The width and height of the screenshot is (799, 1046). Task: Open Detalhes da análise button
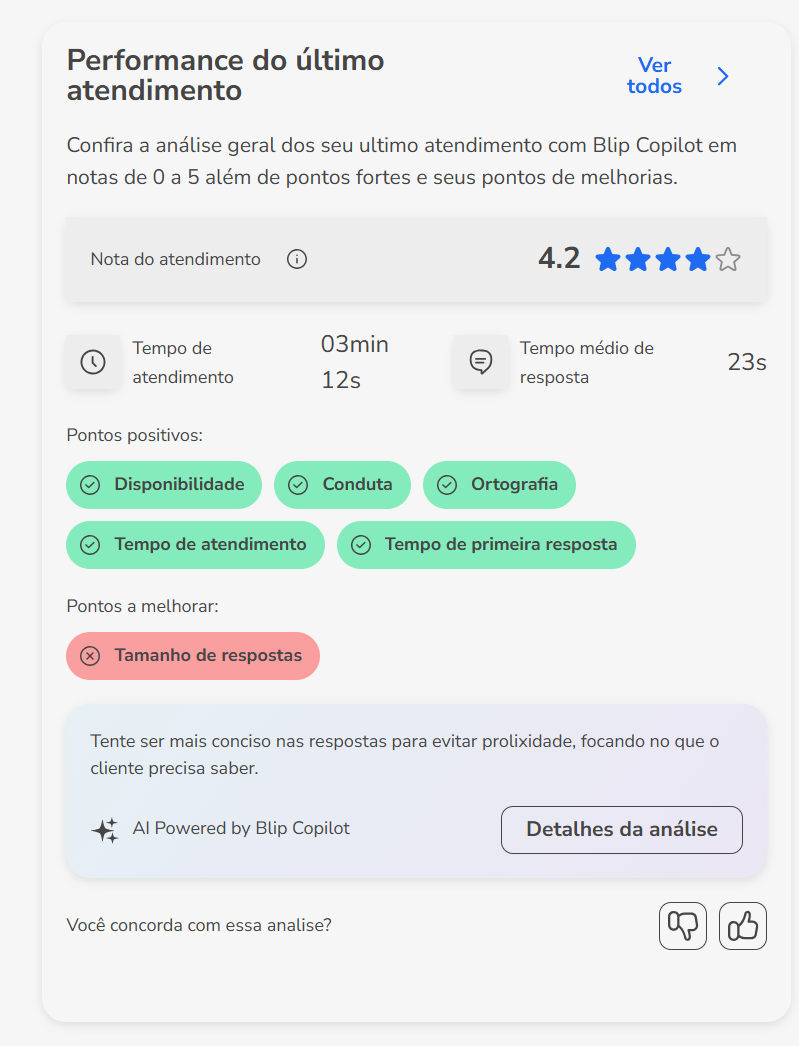pyautogui.click(x=621, y=830)
